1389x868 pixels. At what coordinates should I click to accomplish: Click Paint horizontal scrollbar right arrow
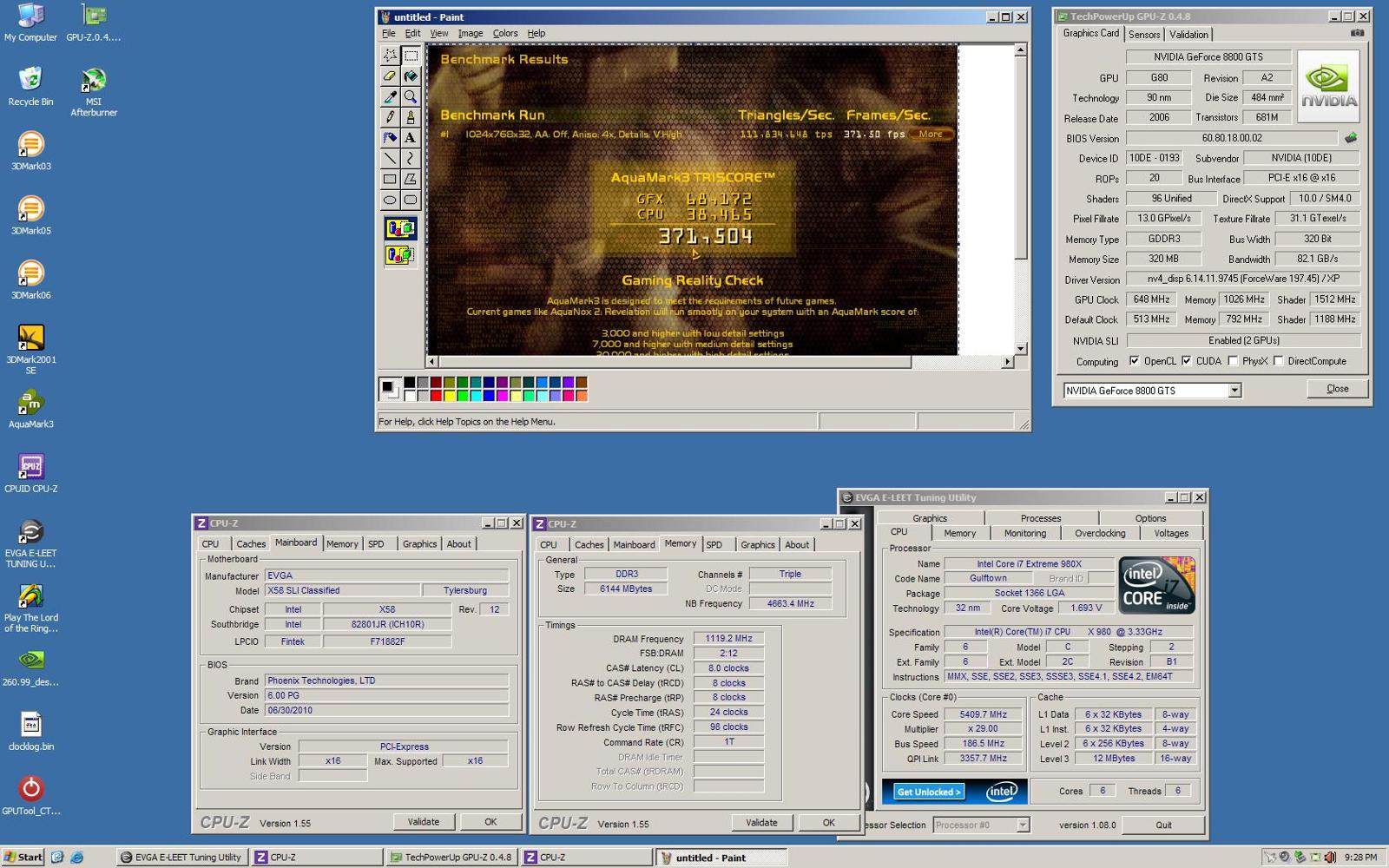pos(1007,361)
